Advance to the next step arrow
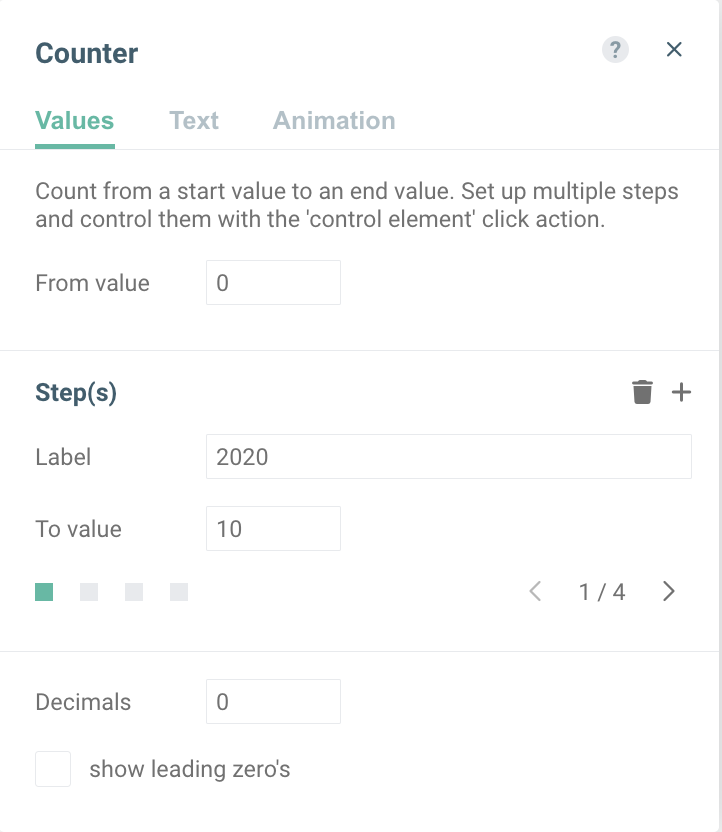The width and height of the screenshot is (722, 832). pyautogui.click(x=669, y=592)
